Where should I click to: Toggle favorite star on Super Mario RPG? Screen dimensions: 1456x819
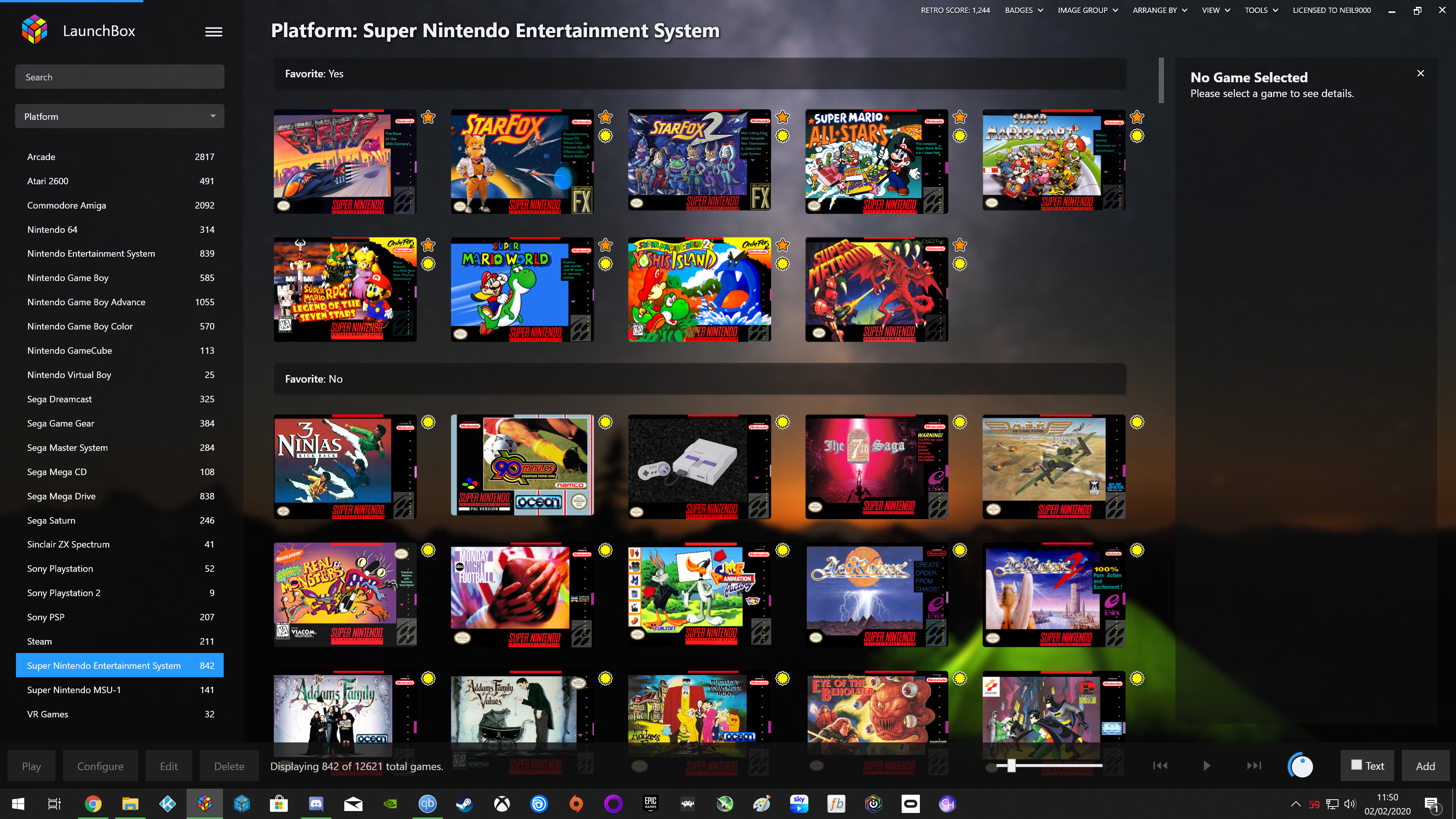428,245
